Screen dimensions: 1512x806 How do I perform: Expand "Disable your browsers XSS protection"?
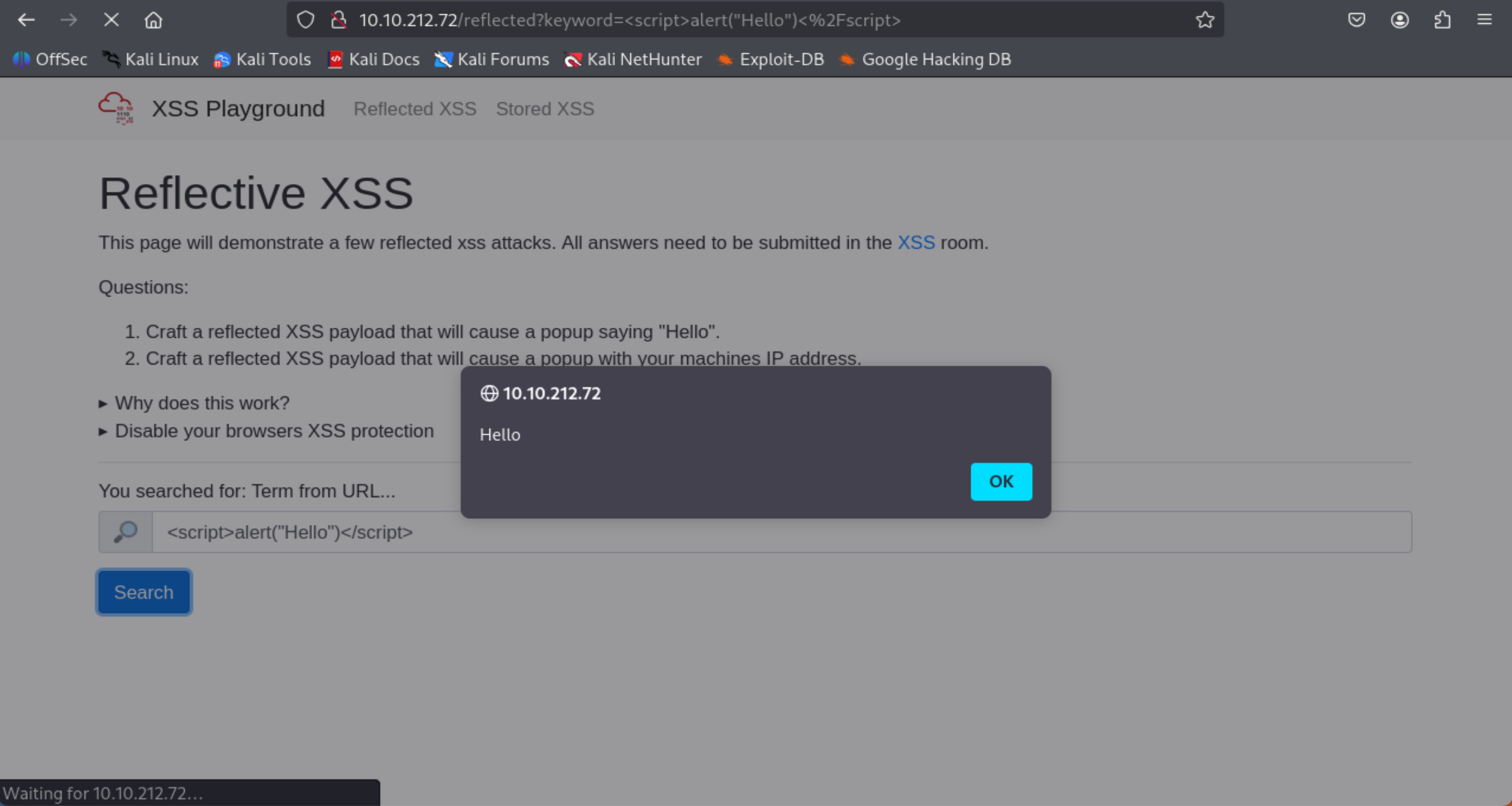[x=274, y=431]
